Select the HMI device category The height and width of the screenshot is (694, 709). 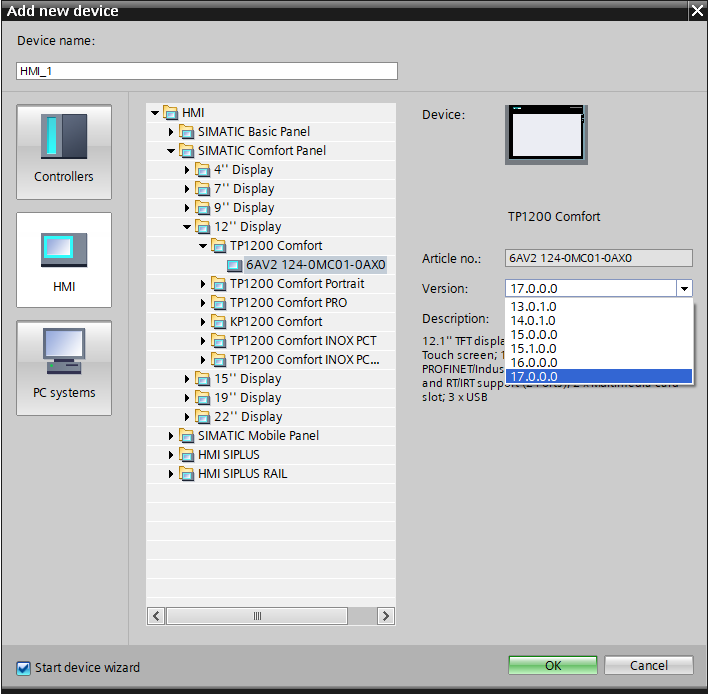point(64,260)
